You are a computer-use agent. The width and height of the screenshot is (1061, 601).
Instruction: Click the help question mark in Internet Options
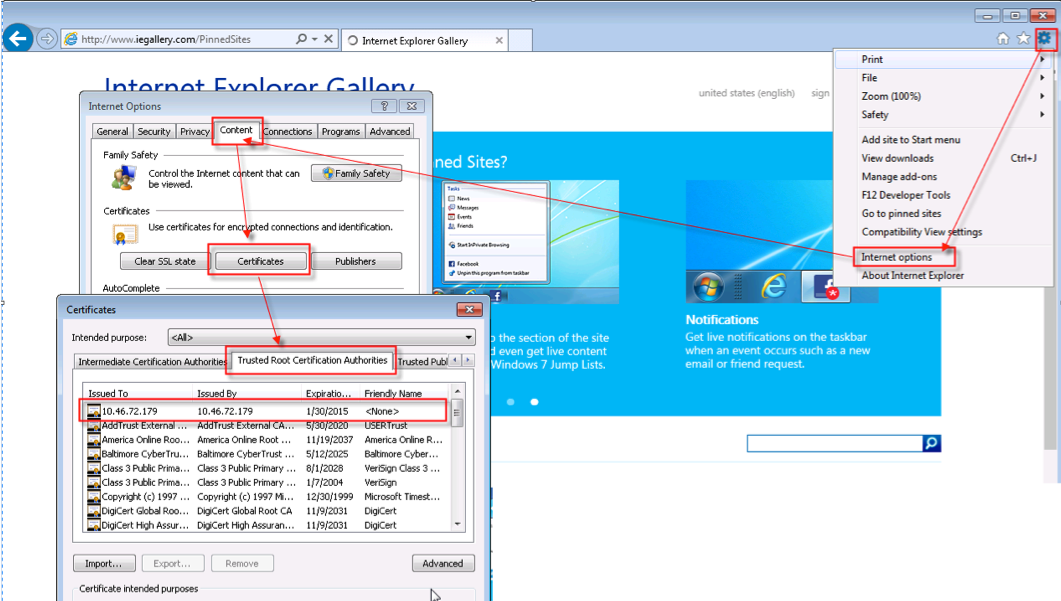(384, 106)
